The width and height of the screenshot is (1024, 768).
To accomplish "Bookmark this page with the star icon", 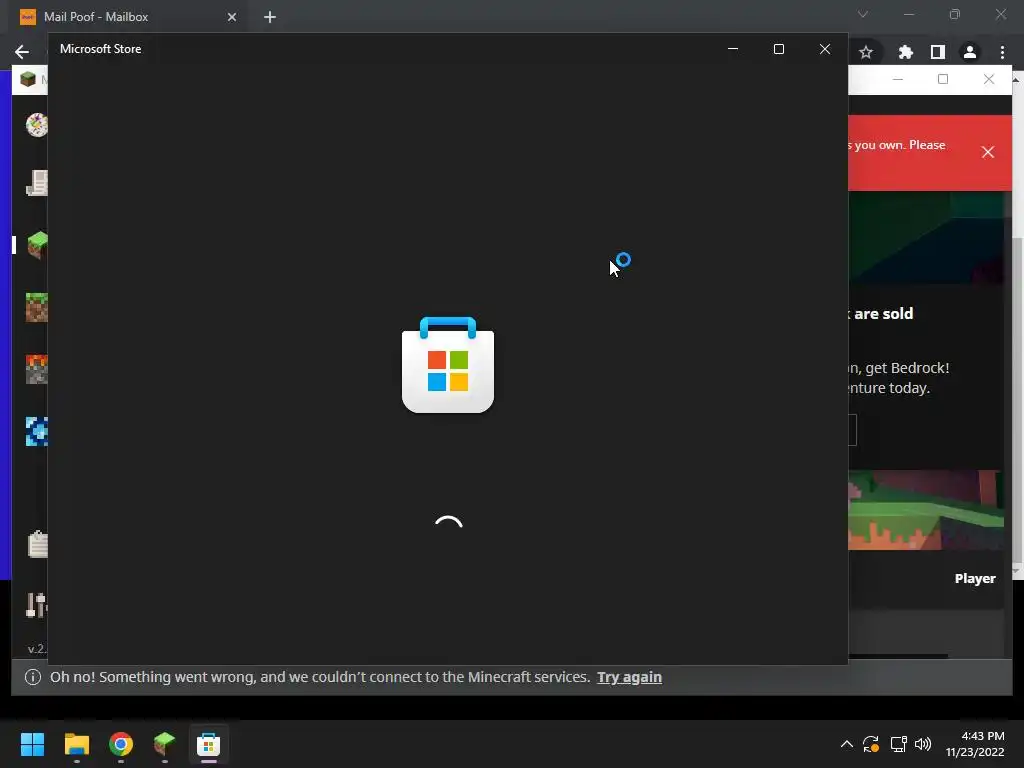I will (x=866, y=52).
